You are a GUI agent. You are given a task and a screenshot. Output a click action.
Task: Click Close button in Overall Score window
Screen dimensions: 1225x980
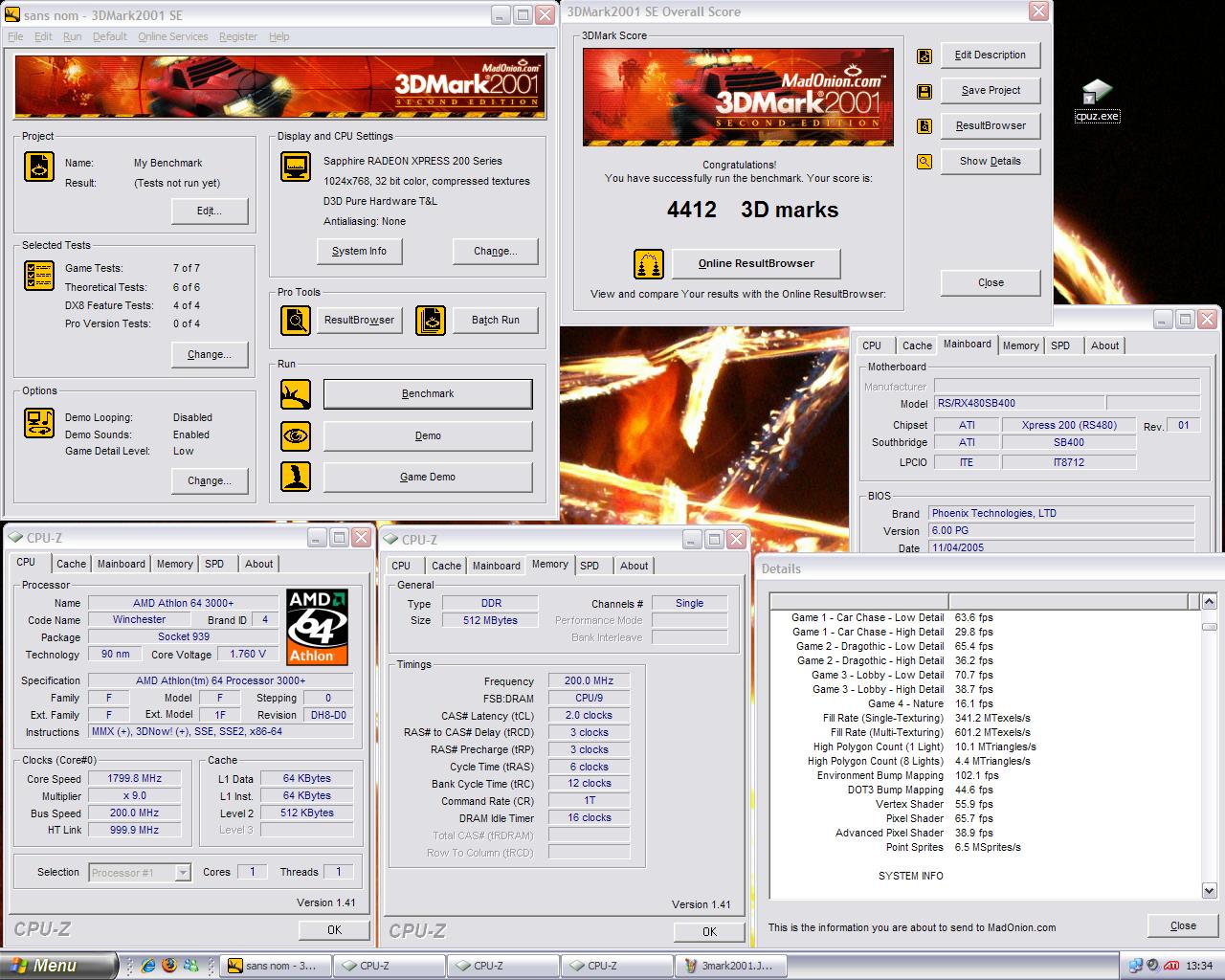[991, 282]
